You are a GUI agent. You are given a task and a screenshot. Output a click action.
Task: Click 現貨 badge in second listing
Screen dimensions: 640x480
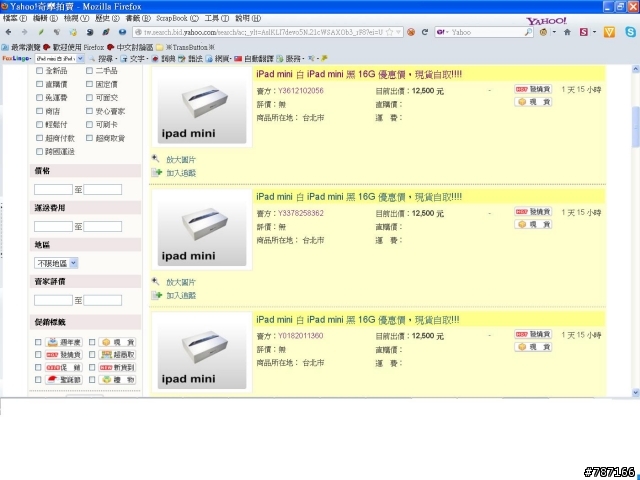[533, 224]
